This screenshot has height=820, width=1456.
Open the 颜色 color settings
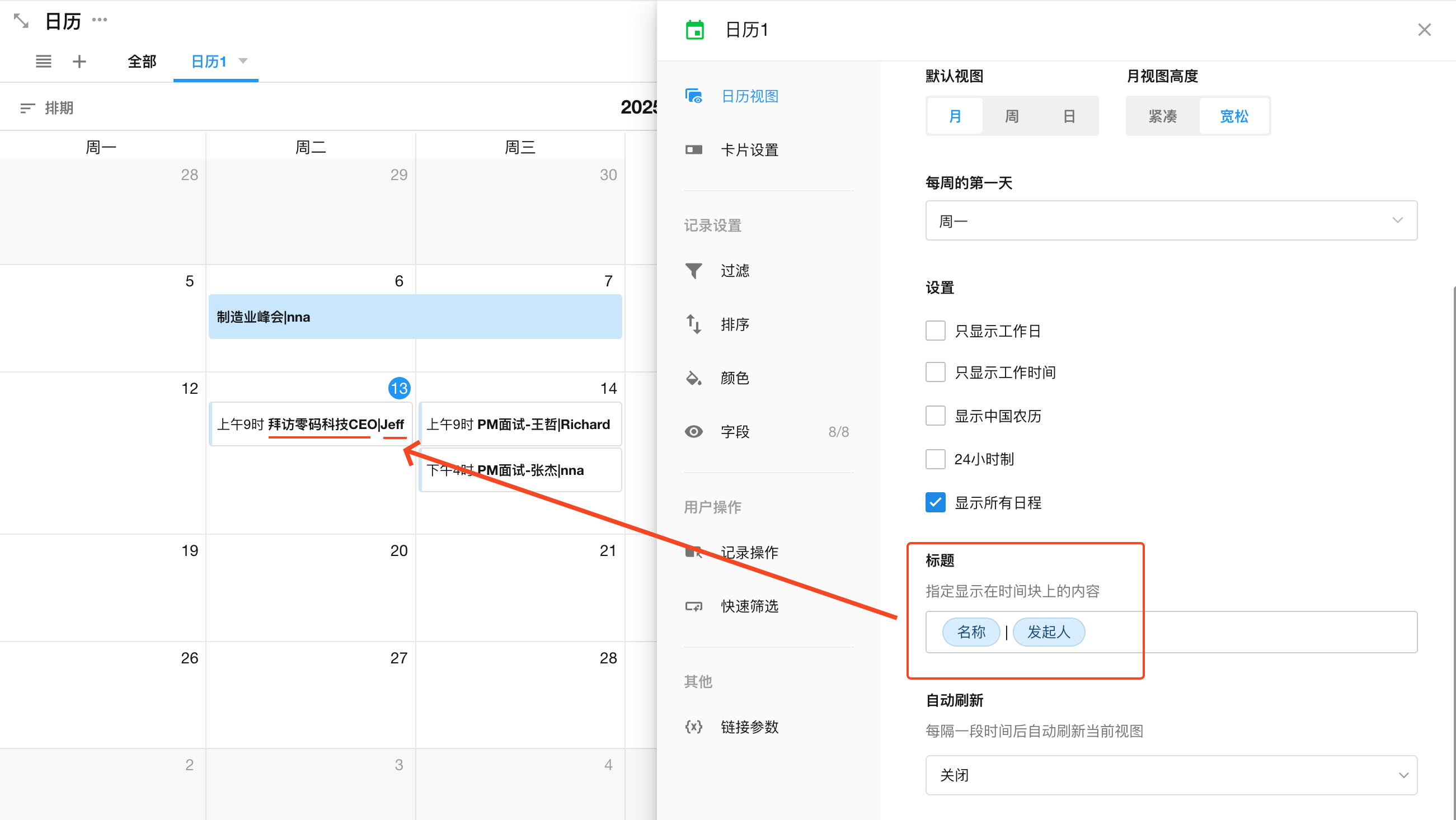tap(735, 378)
